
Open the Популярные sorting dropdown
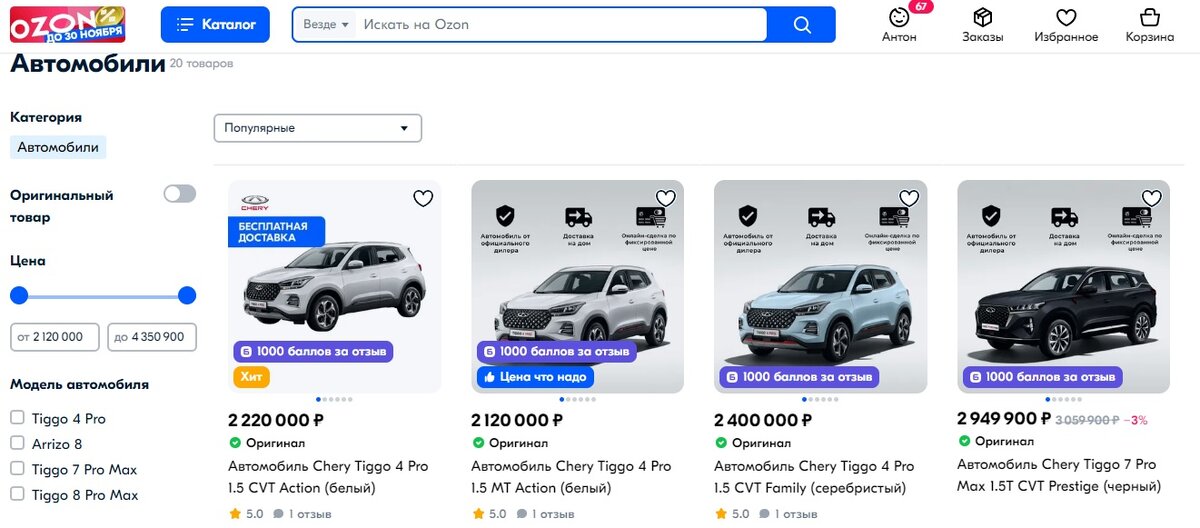[317, 128]
